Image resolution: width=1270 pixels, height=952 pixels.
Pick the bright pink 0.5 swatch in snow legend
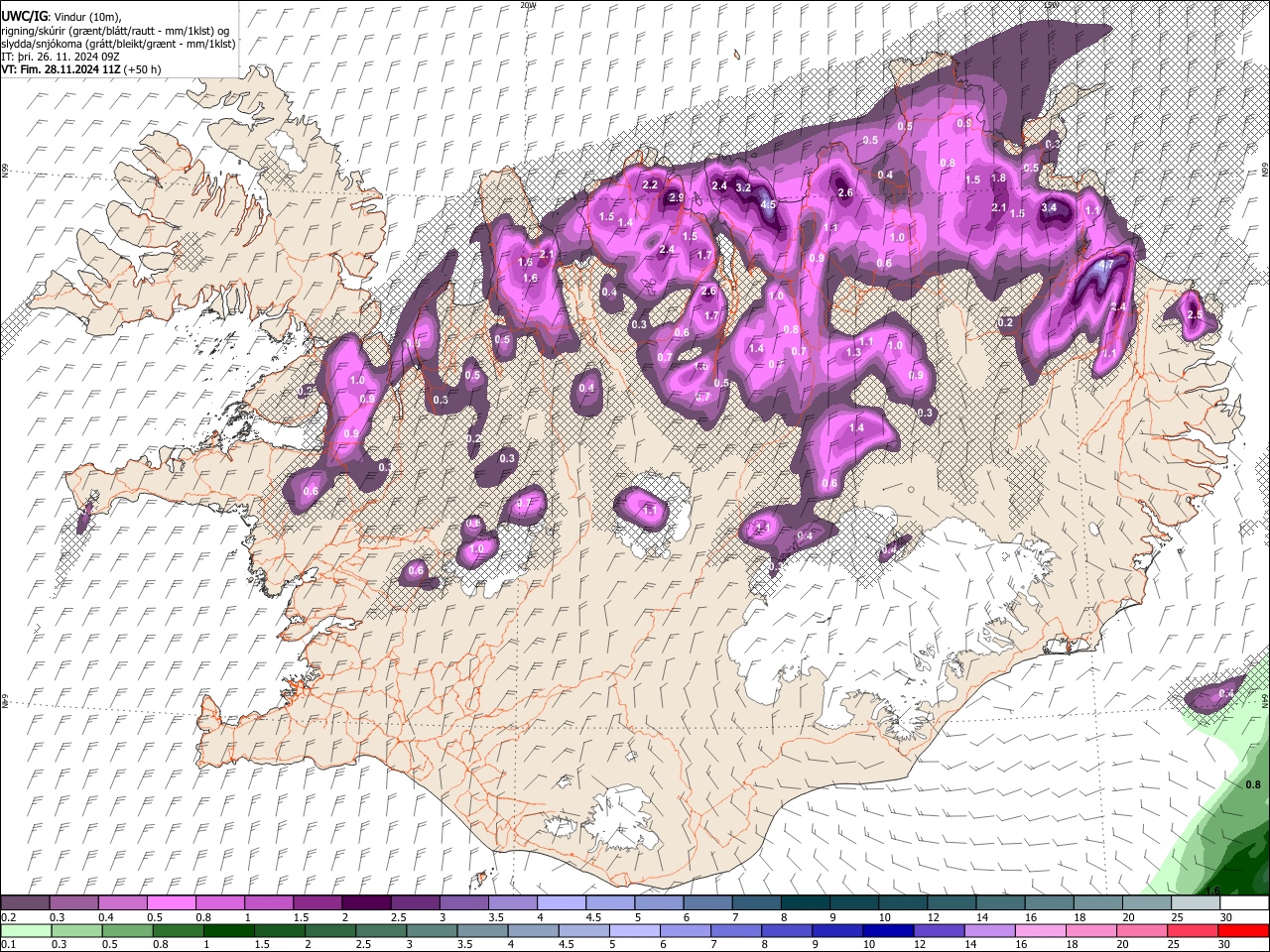tap(171, 903)
